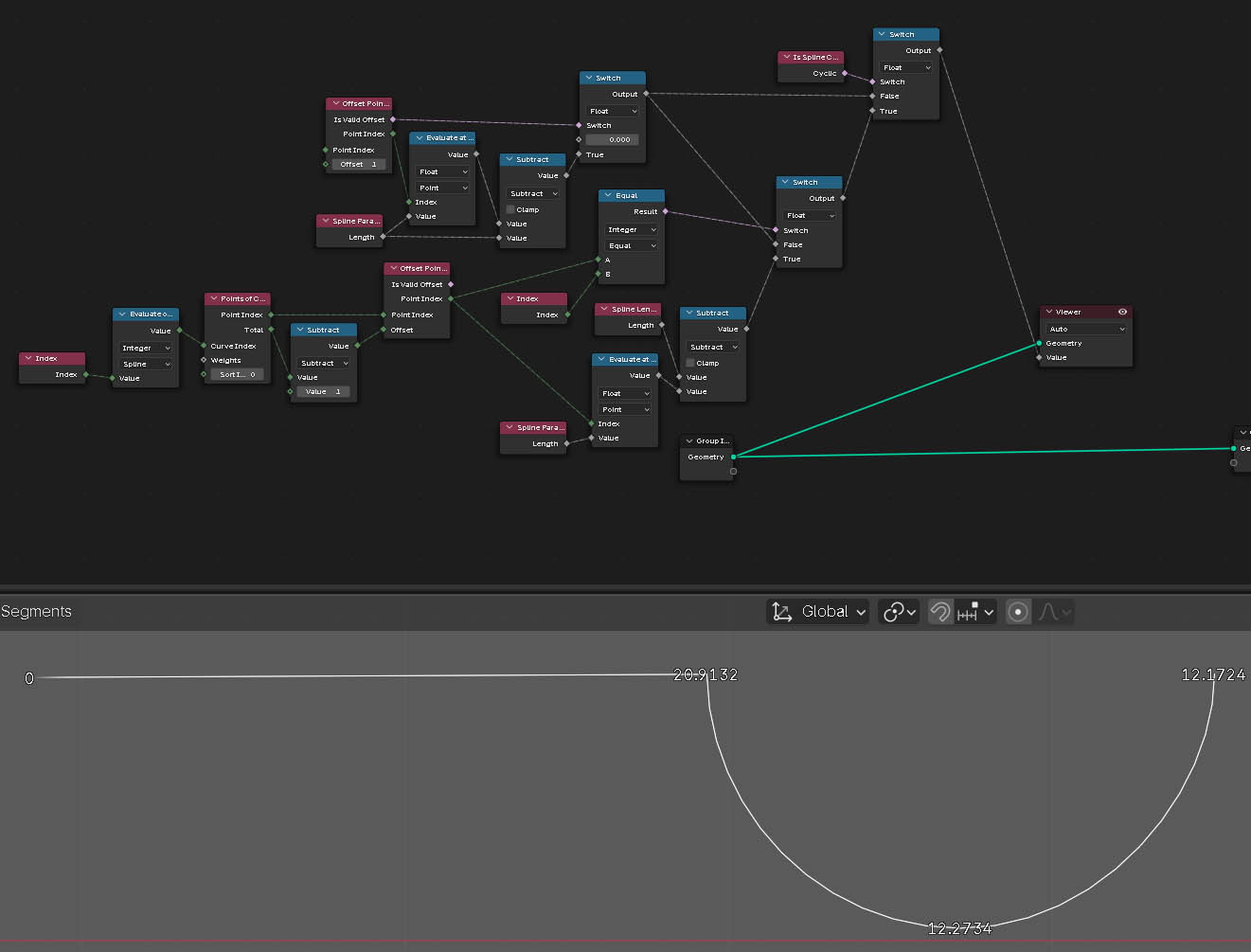Open the Spline domain dropdown
The height and width of the screenshot is (952, 1251).
coord(146,364)
